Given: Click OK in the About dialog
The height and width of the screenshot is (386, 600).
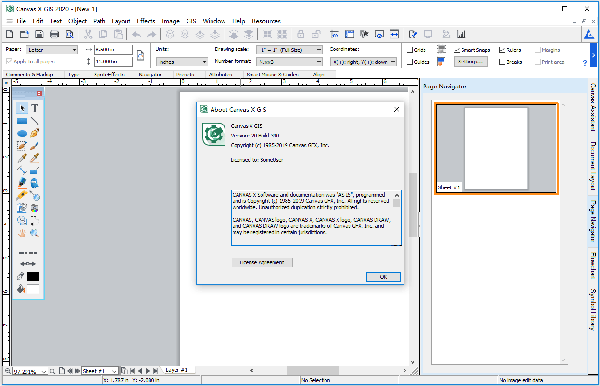Looking at the screenshot, I should point(383,277).
